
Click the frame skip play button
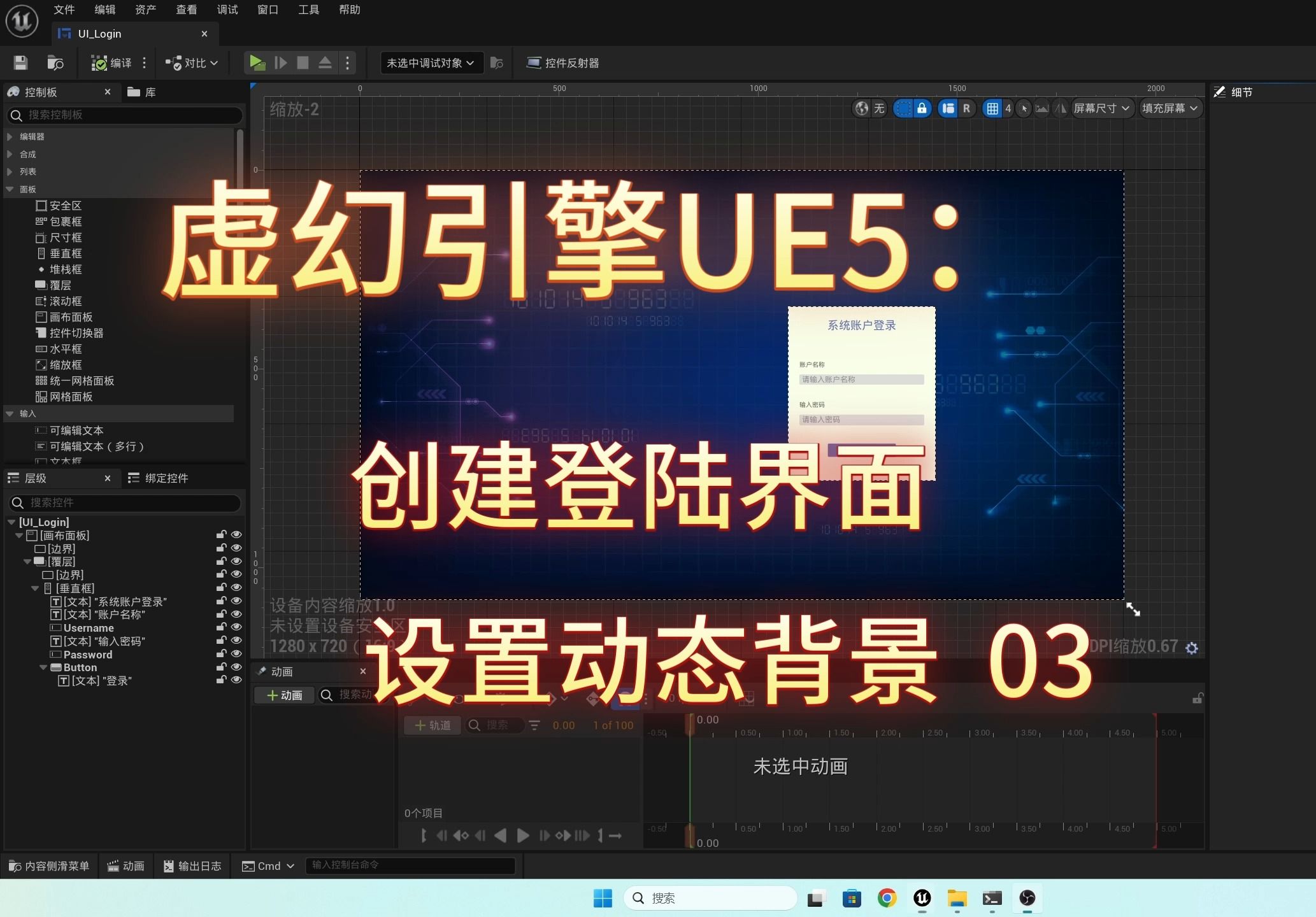280,62
